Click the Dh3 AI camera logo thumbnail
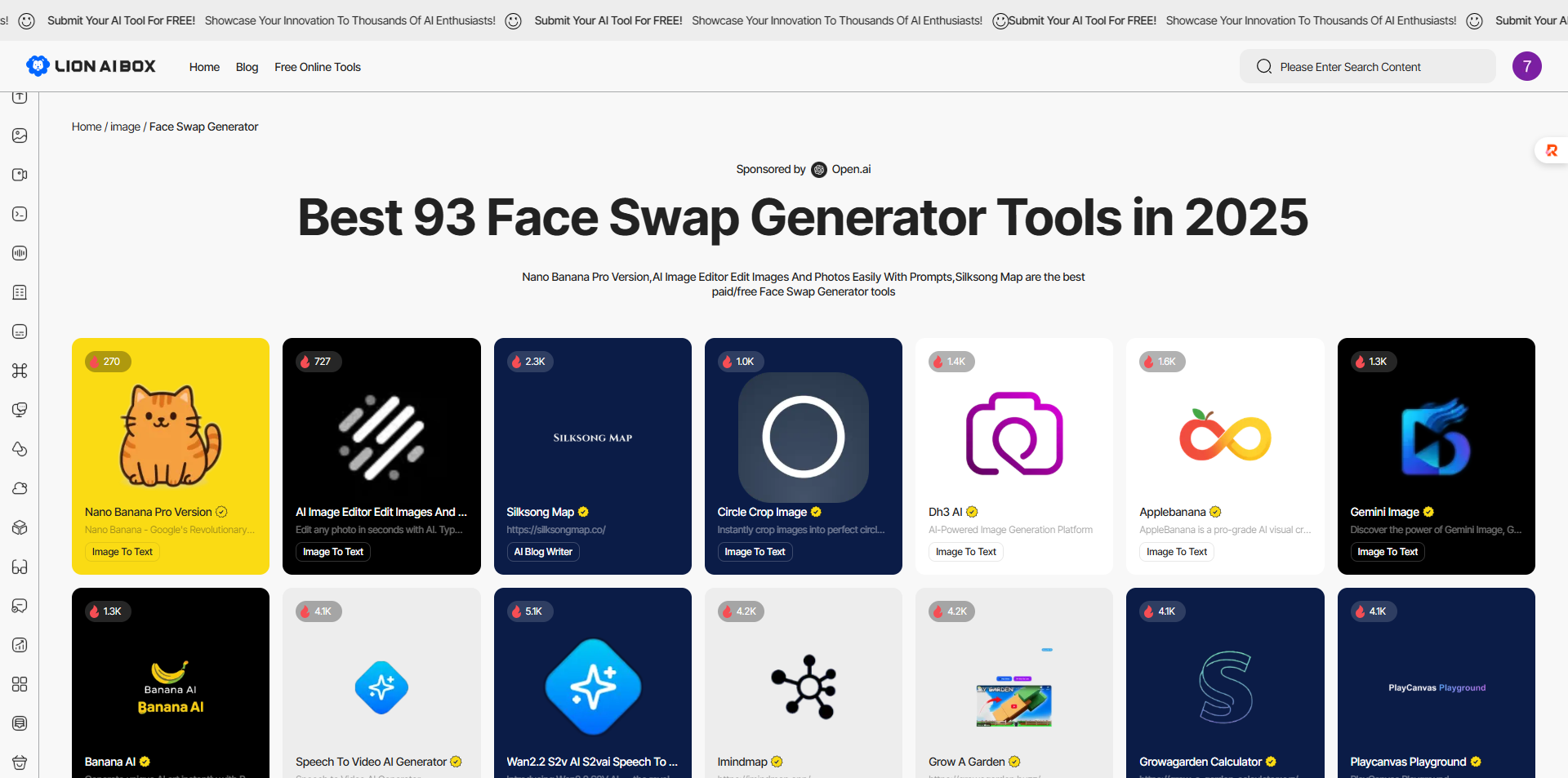The image size is (1568, 778). click(x=1014, y=433)
